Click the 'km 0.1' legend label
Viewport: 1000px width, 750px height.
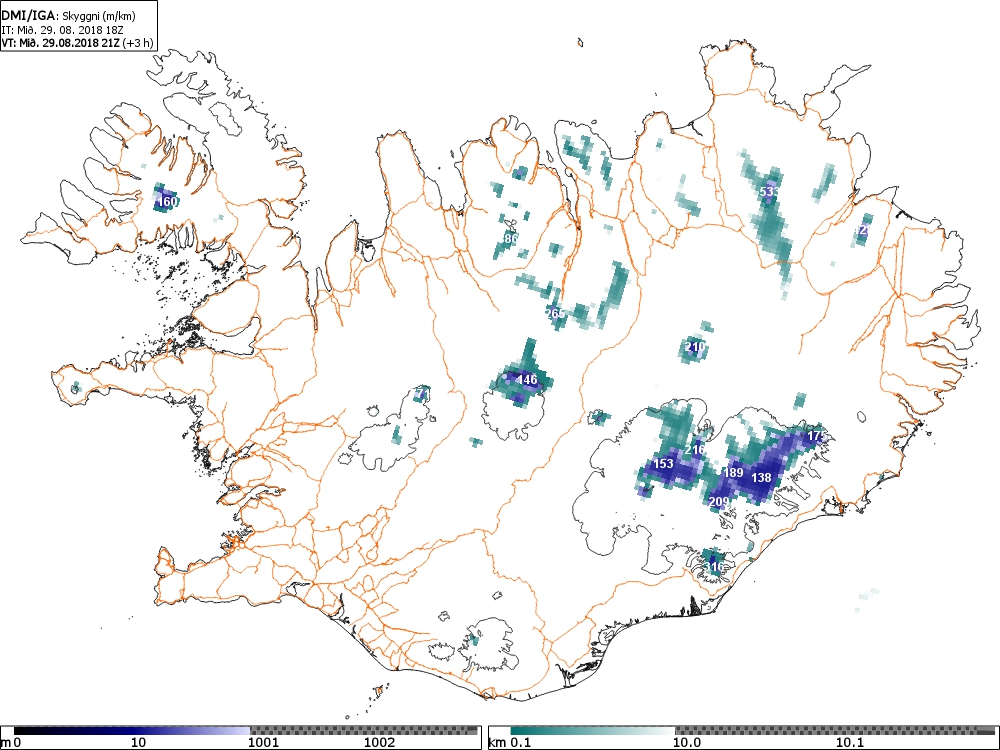(509, 742)
